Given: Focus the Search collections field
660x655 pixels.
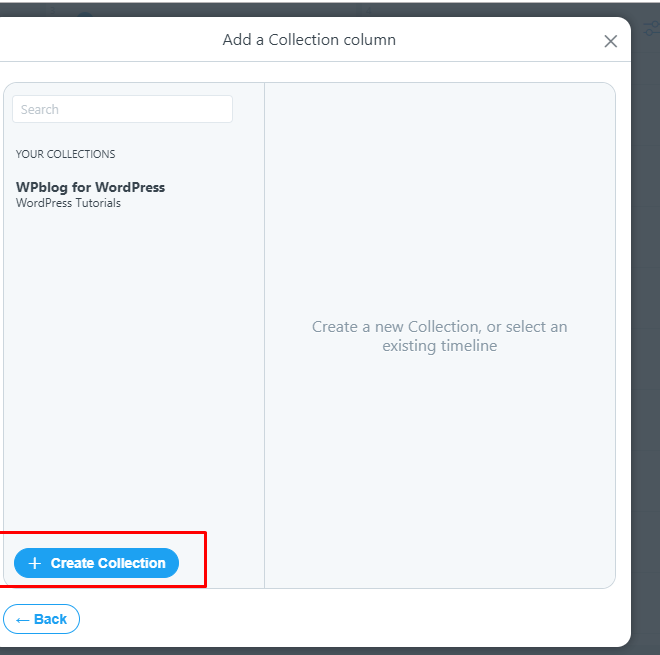Looking at the screenshot, I should [x=122, y=109].
